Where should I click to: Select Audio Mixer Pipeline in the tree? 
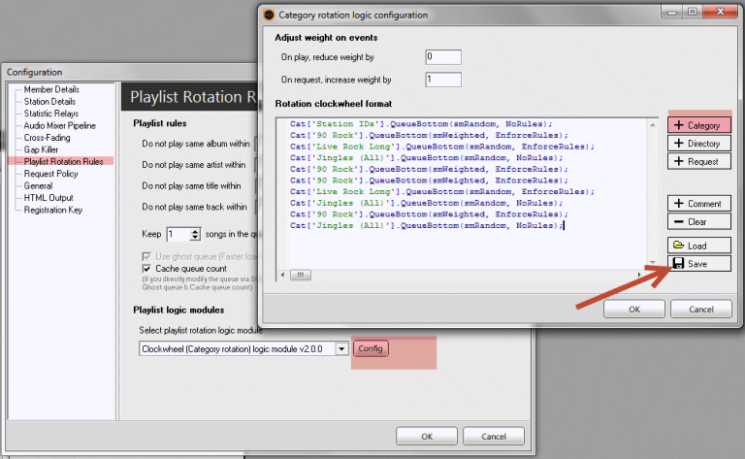59,125
